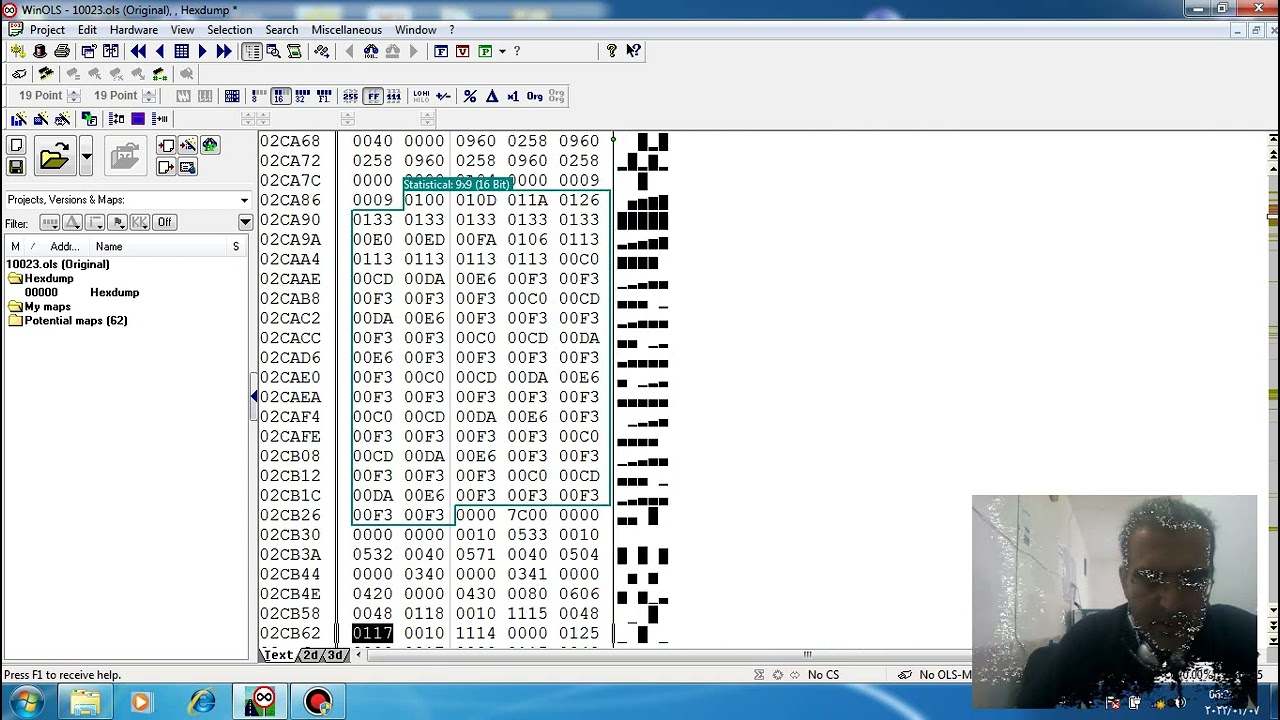
Task: Click the import wizard wand icon
Action: (x=188, y=145)
